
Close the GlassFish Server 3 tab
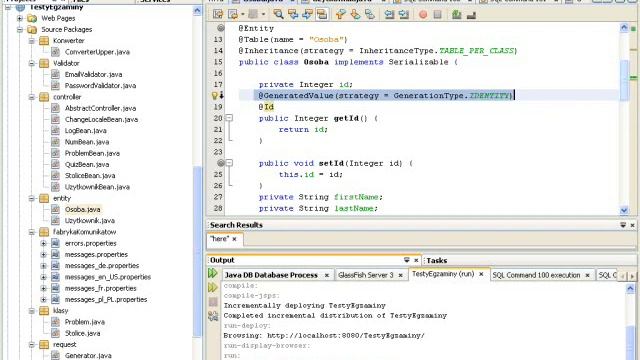(x=400, y=276)
